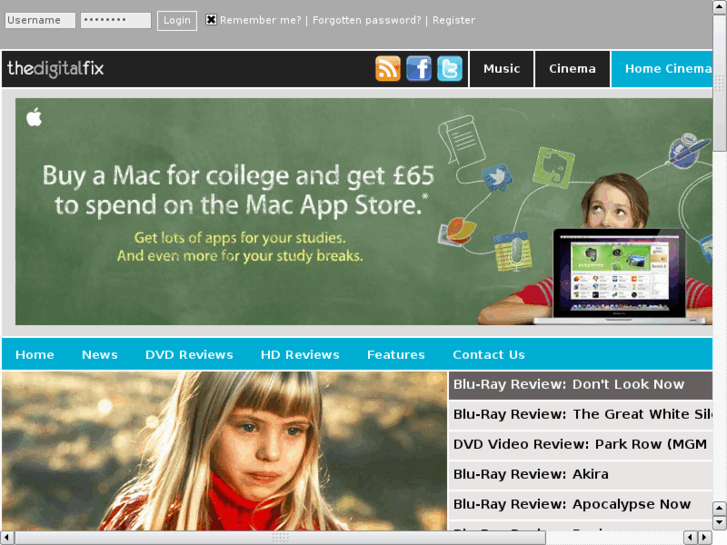Open the Features menu item
Image resolution: width=727 pixels, height=545 pixels.
(396, 355)
